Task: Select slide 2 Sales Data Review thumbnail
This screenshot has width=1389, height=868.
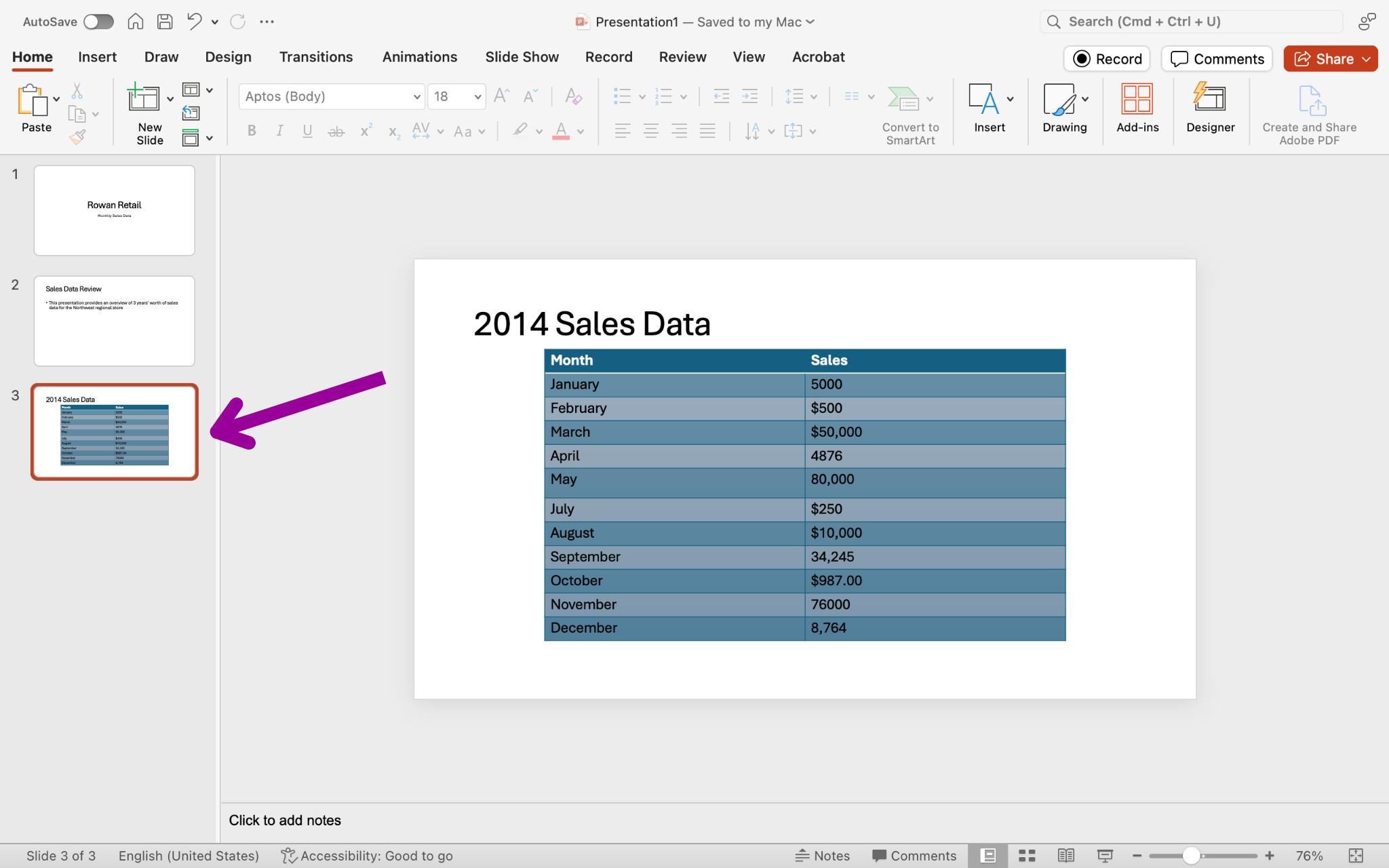Action: pyautogui.click(x=115, y=321)
